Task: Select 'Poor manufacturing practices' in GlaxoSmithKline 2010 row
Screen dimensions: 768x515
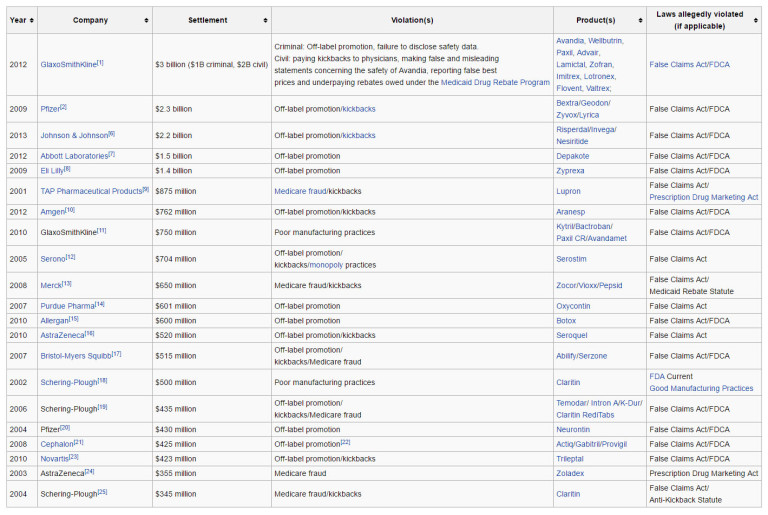Action: coord(324,232)
